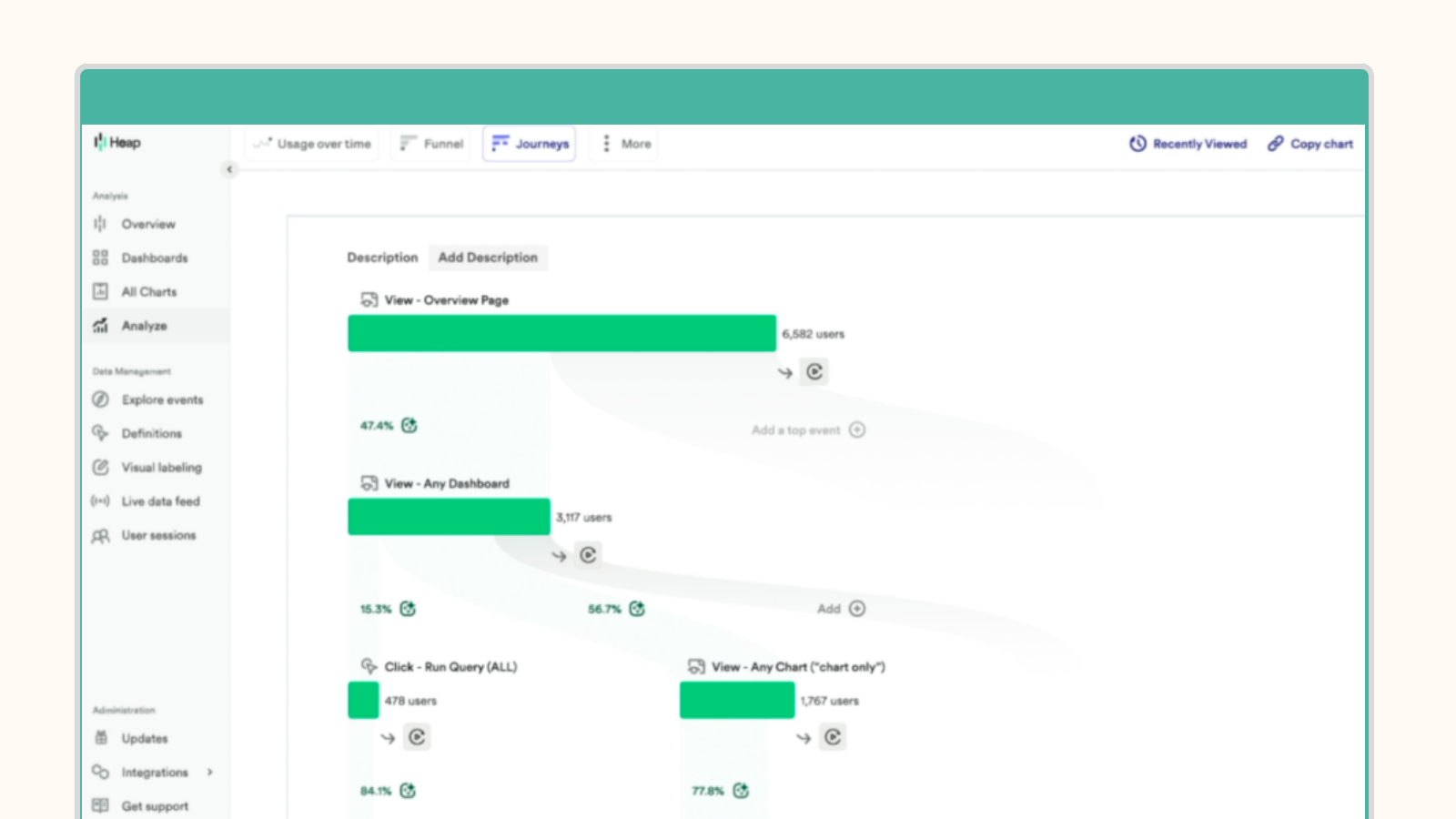Viewport: 1456px width, 819px height.
Task: Click the drop-off icon next to 47.4%
Action: (409, 425)
